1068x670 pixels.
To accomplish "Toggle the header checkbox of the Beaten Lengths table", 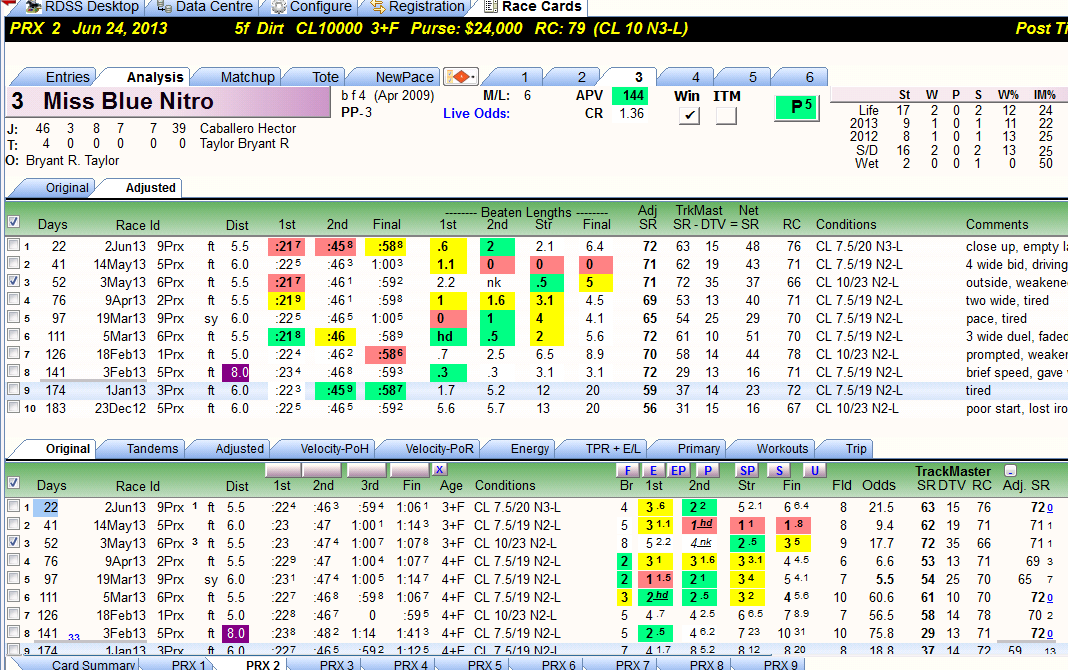I will click(13, 222).
